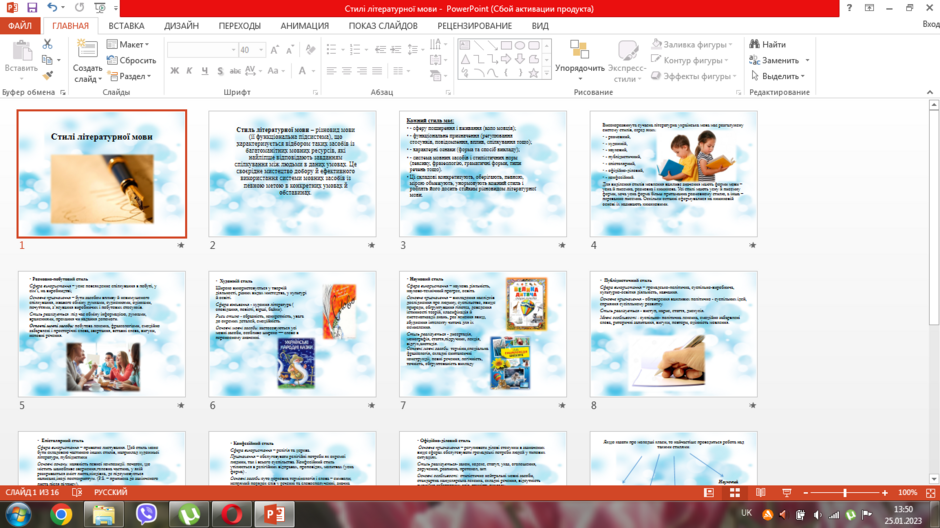This screenshot has height=528, width=940.
Task: Open the Выделить selection dropdown
Action: 778,76
